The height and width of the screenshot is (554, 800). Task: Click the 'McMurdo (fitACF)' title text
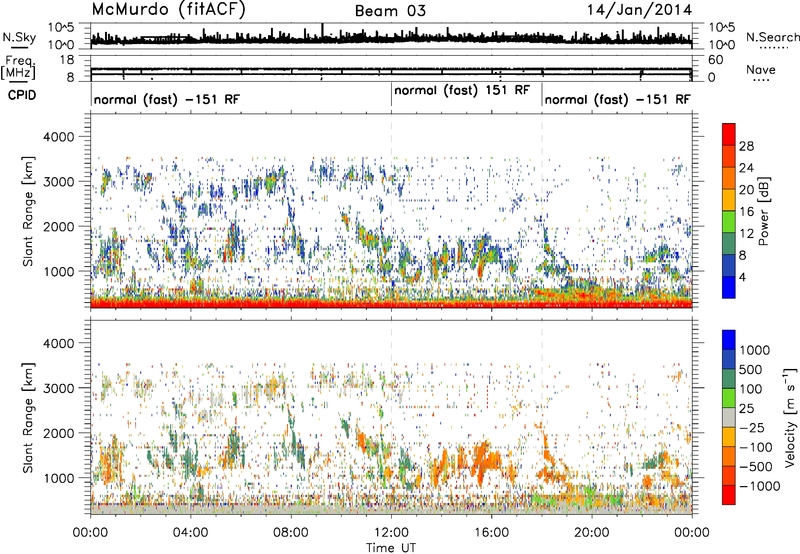(x=169, y=10)
